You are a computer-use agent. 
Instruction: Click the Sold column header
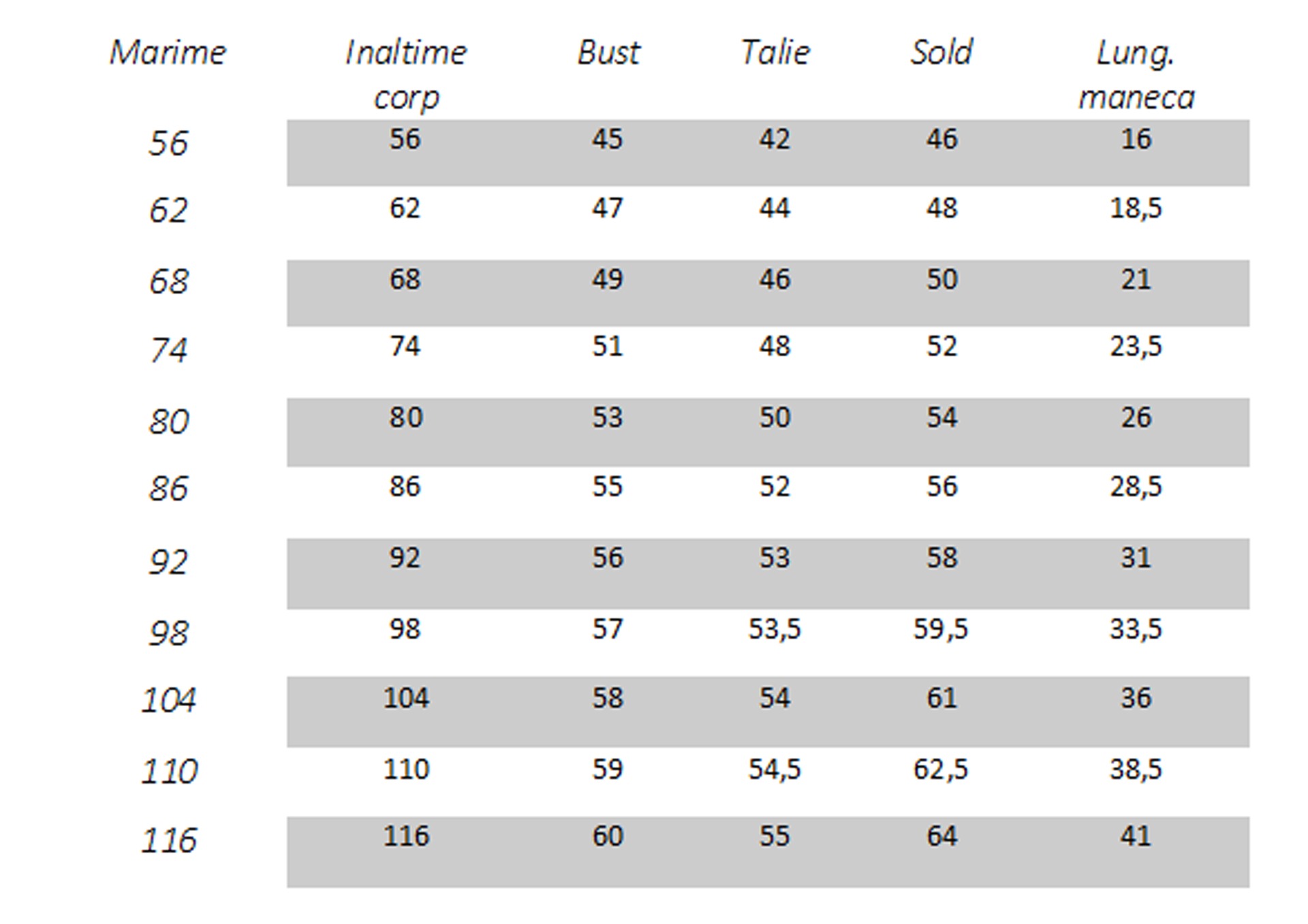pyautogui.click(x=942, y=52)
